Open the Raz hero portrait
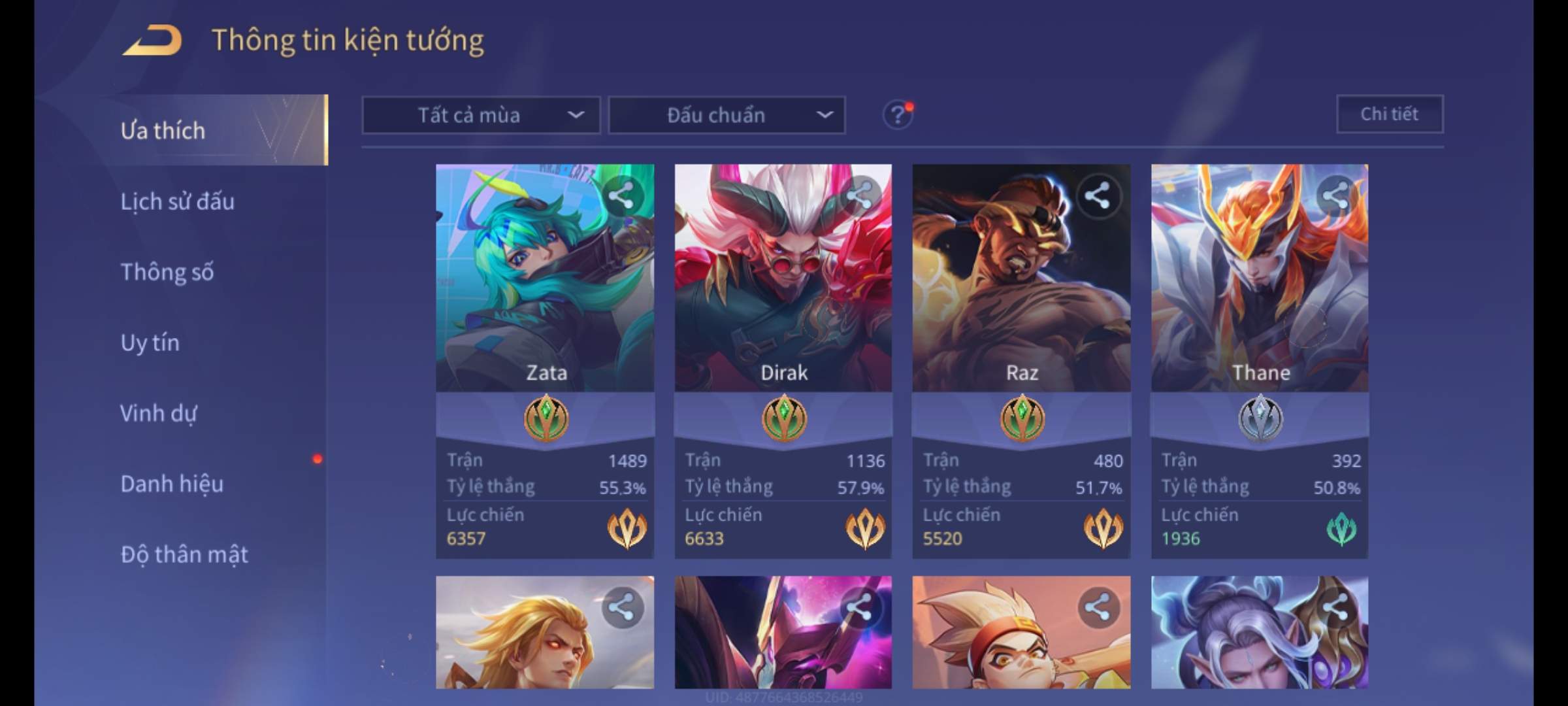 click(x=1021, y=278)
